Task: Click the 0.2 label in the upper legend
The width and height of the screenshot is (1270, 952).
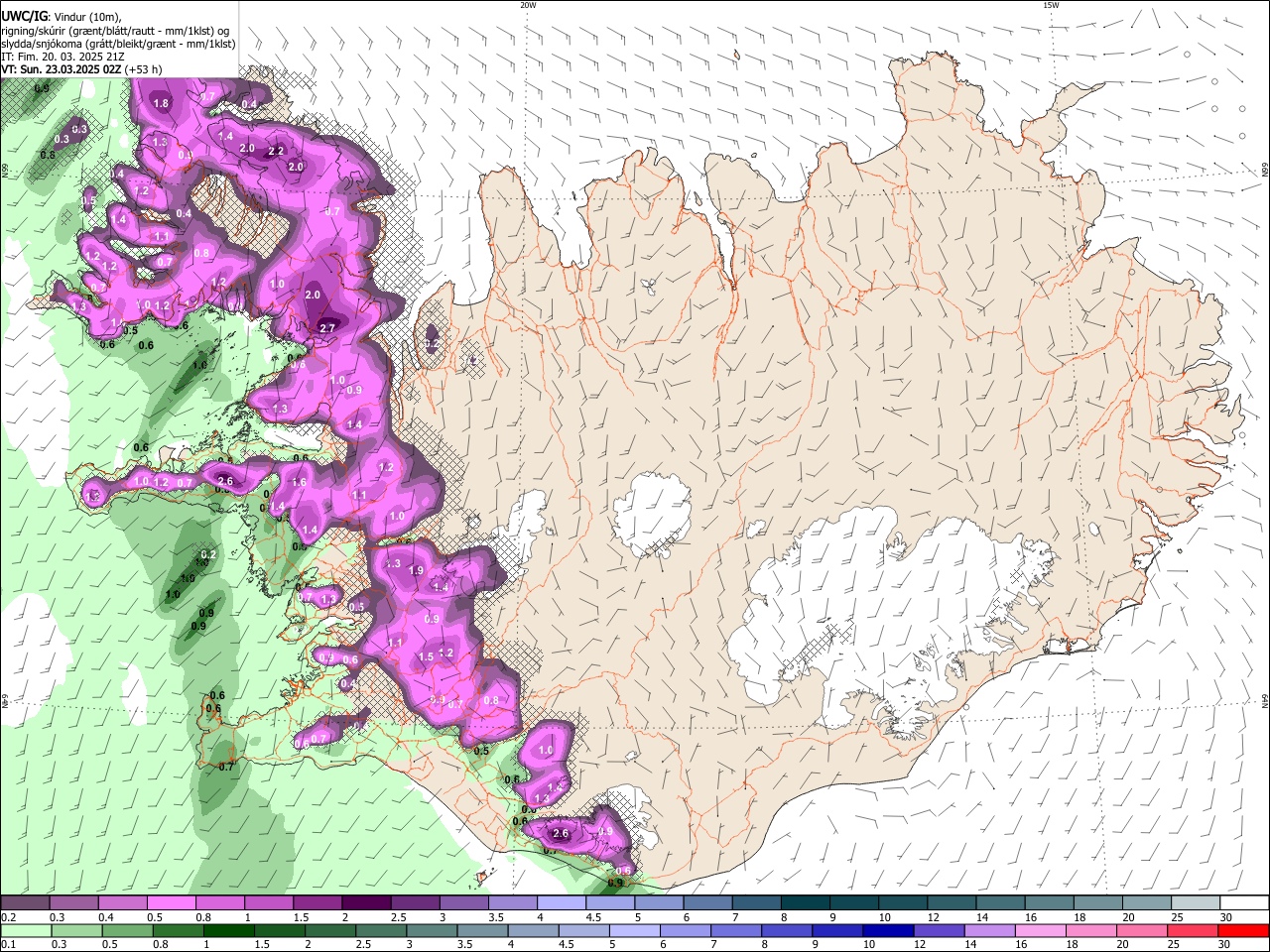Action: point(8,917)
